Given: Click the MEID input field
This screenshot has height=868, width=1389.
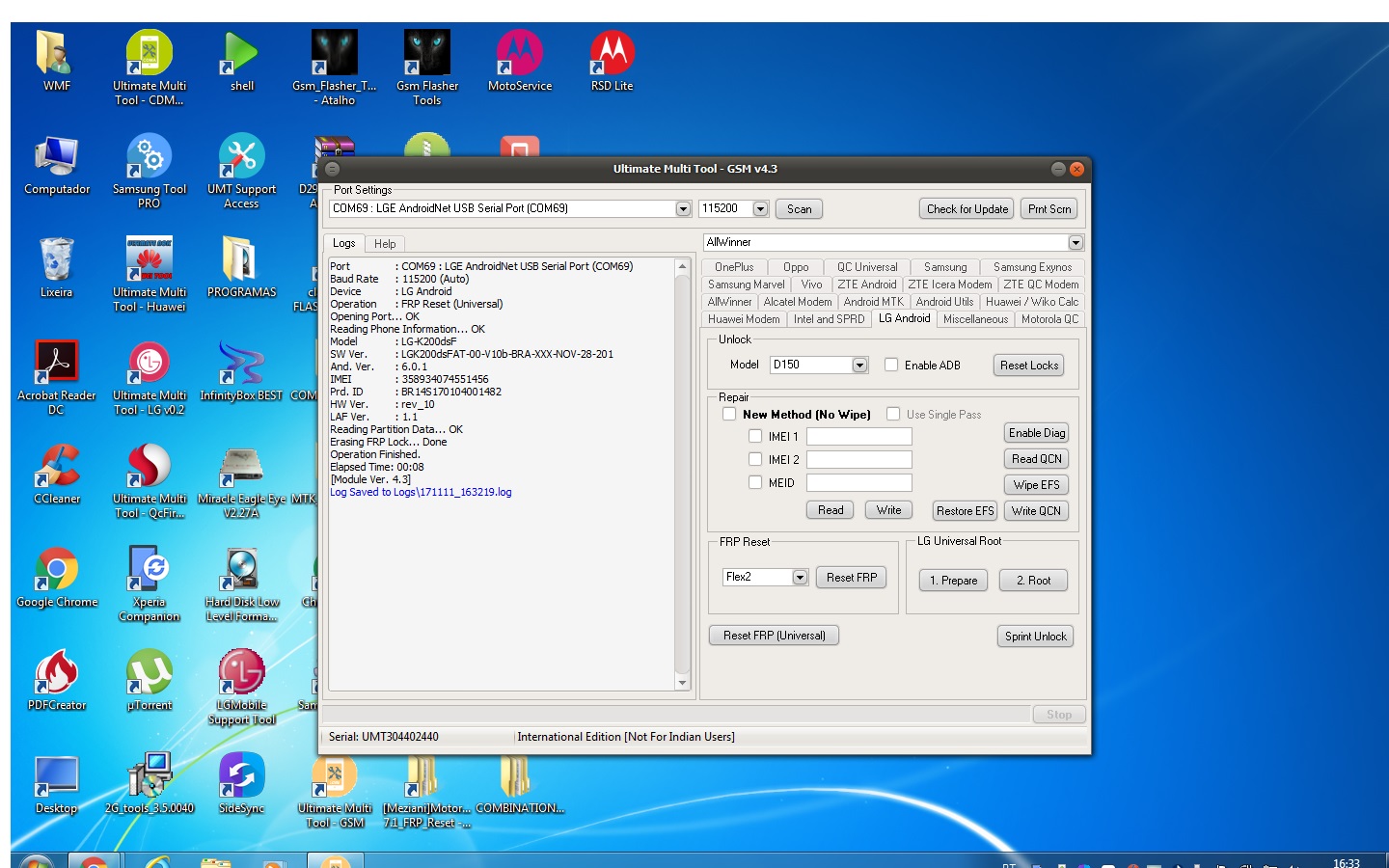Looking at the screenshot, I should pos(858,482).
